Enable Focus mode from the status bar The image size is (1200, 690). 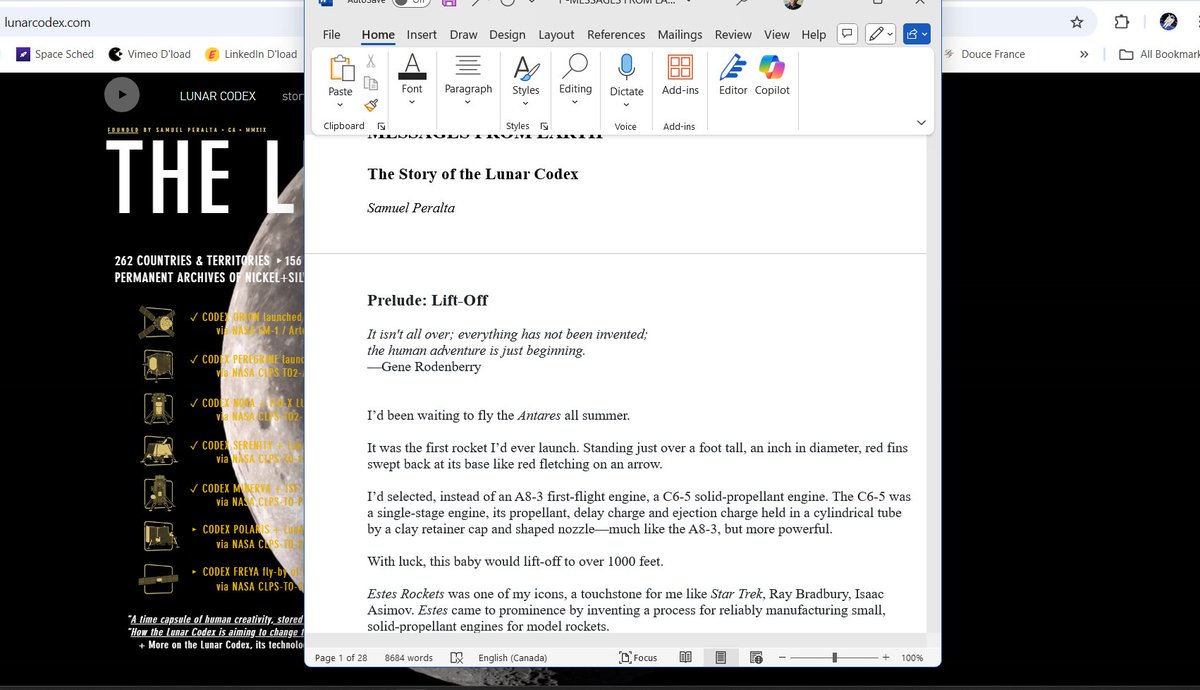click(638, 657)
